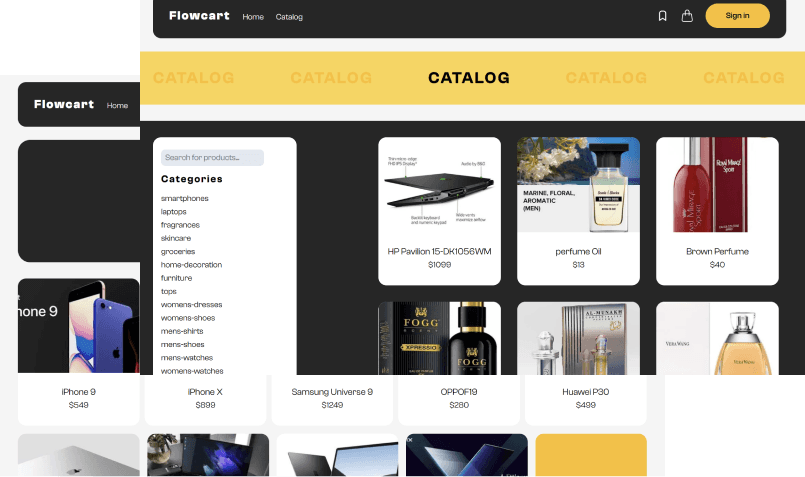Click the OPPOF19 product name
Viewport: 805px width, 477px height.
point(459,392)
